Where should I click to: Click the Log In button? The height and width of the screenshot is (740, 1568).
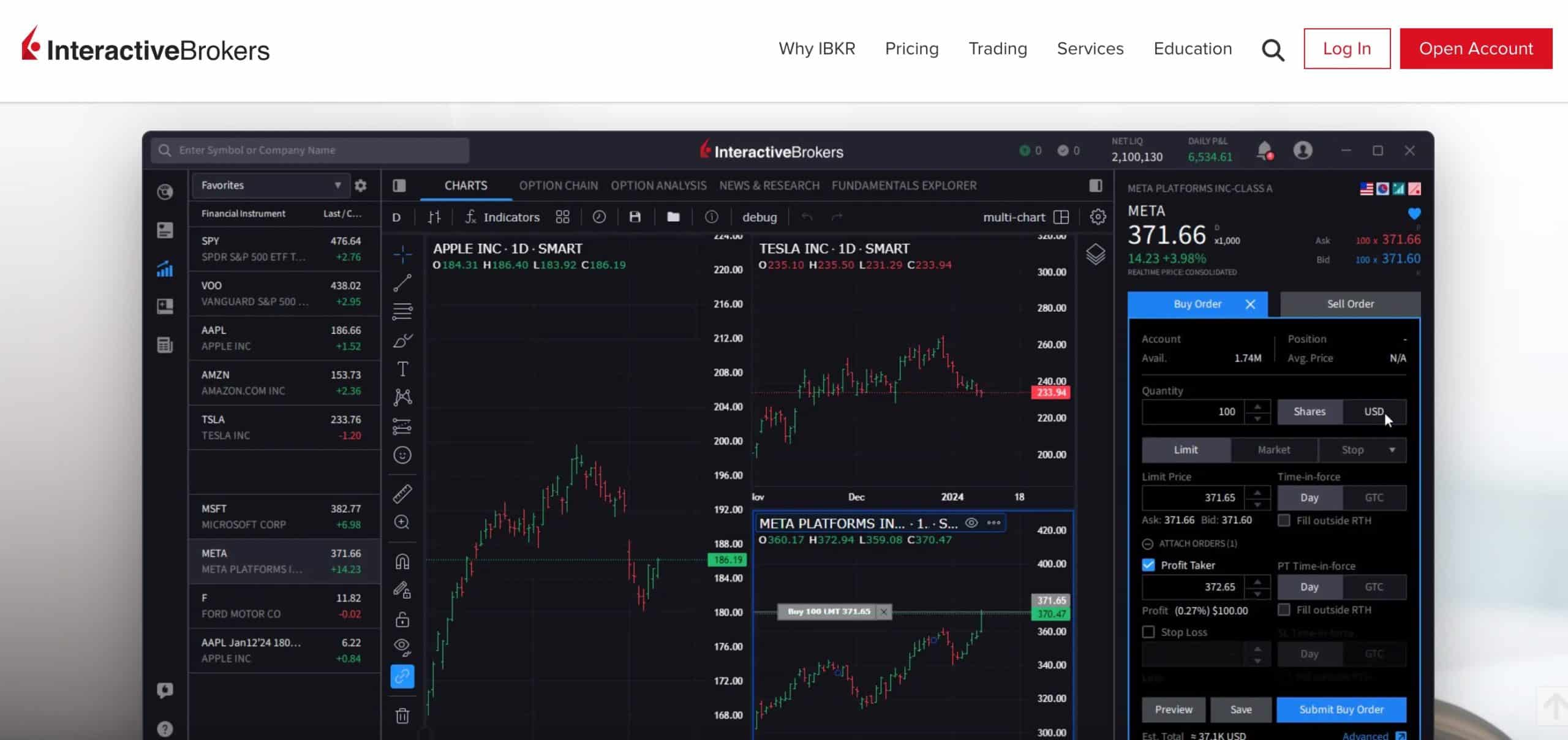coord(1347,48)
